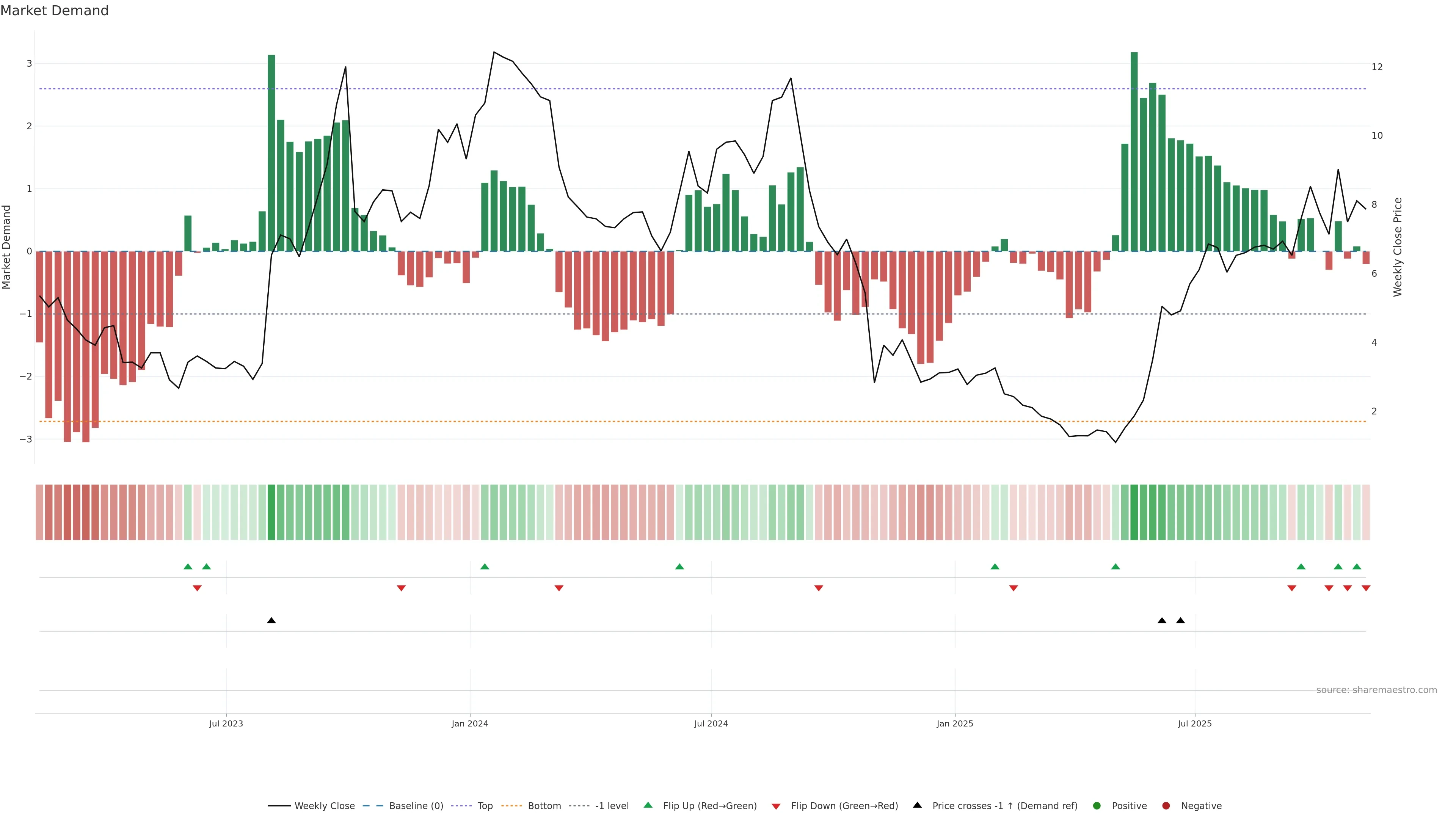Click the darkest green heatmap cell after Jul 2023
1456x819 pixels.
point(271,512)
